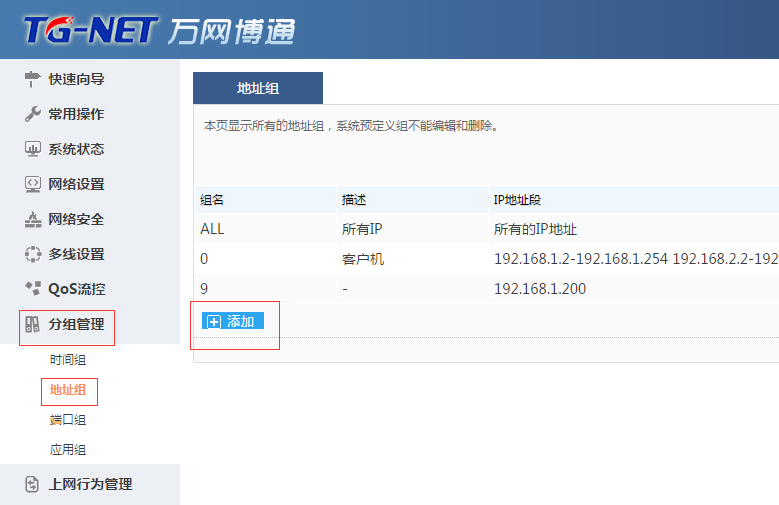The width and height of the screenshot is (779, 505).
Task: Select the 地址组 sidebar link
Action: [x=68, y=390]
